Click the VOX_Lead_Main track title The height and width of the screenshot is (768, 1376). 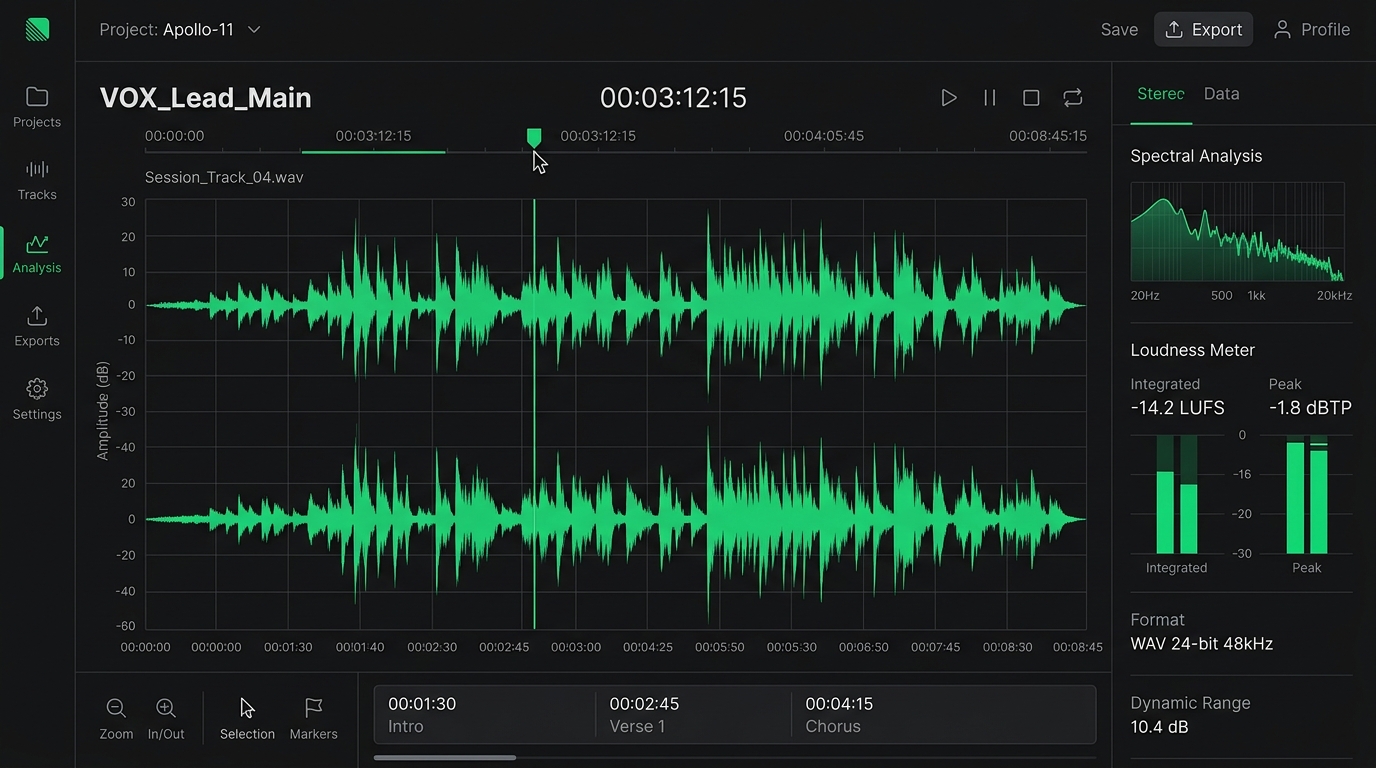pyautogui.click(x=206, y=98)
